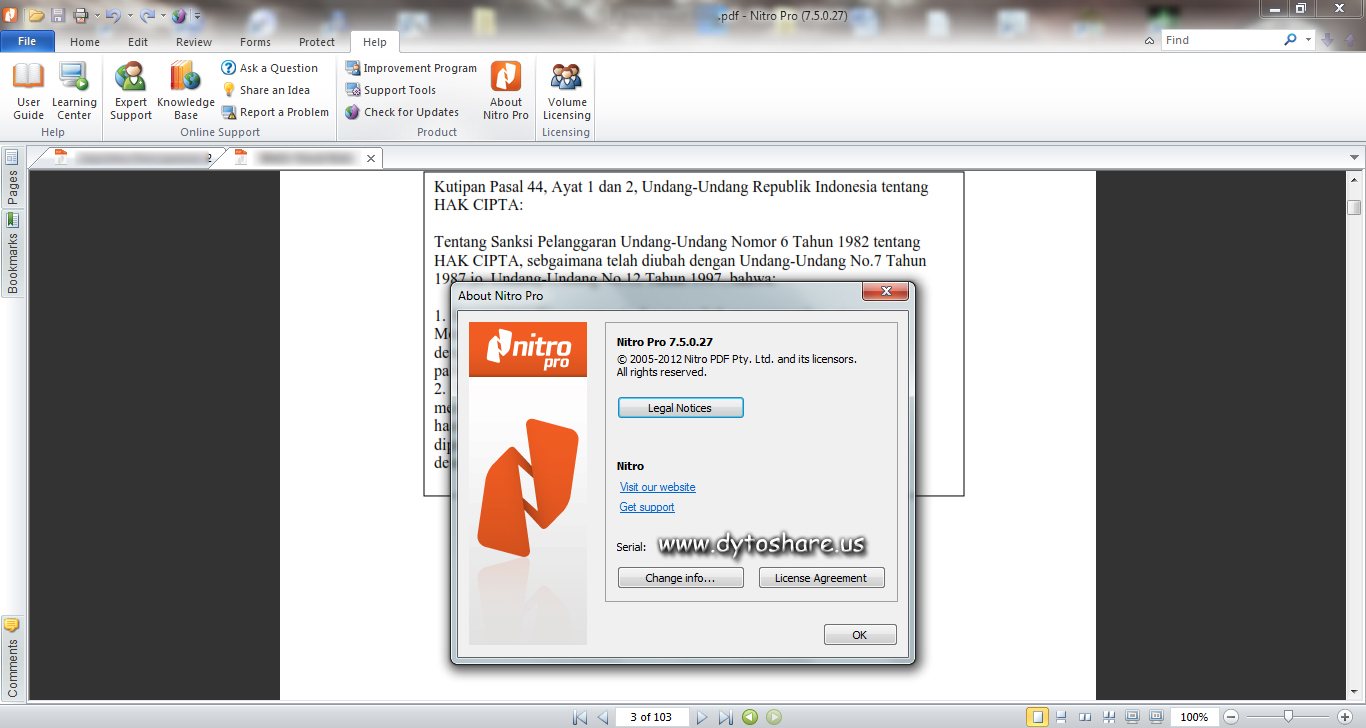
Task: Click the About Nitro Pro ribbon button
Action: [506, 91]
